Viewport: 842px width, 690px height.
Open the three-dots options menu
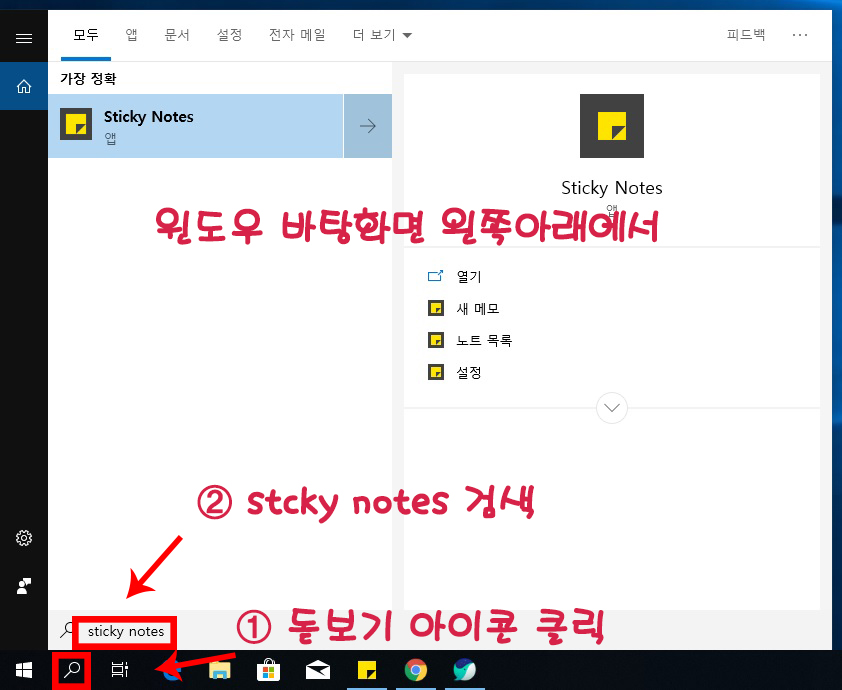pyautogui.click(x=800, y=35)
